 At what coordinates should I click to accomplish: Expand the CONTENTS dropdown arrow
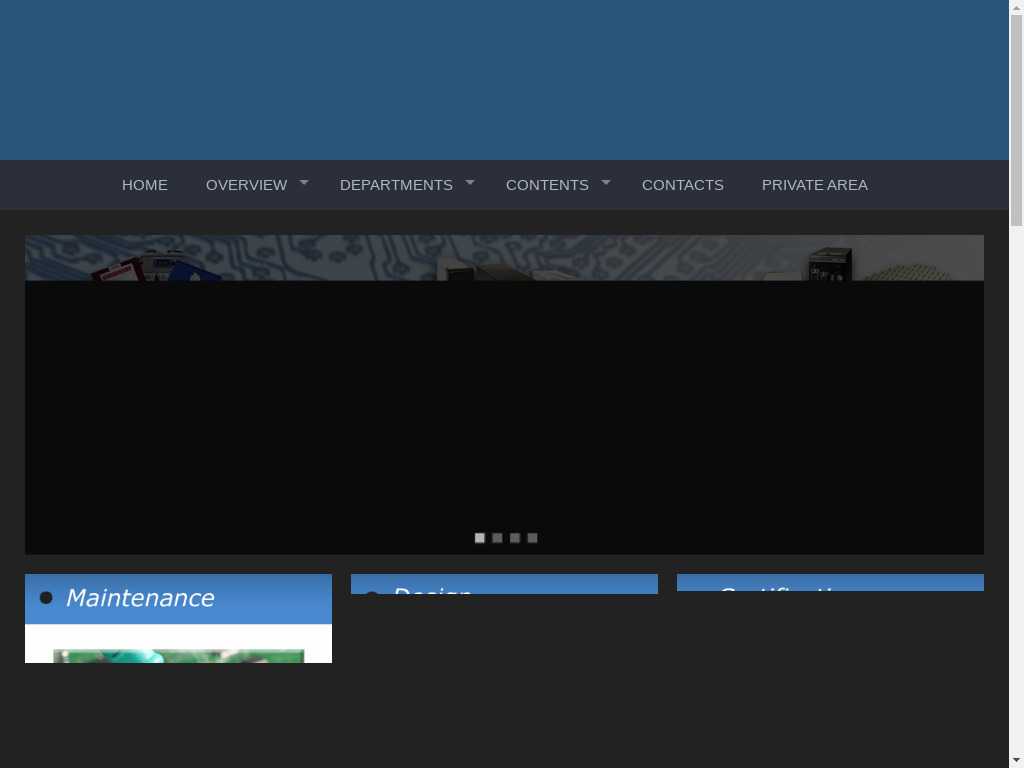coord(605,183)
